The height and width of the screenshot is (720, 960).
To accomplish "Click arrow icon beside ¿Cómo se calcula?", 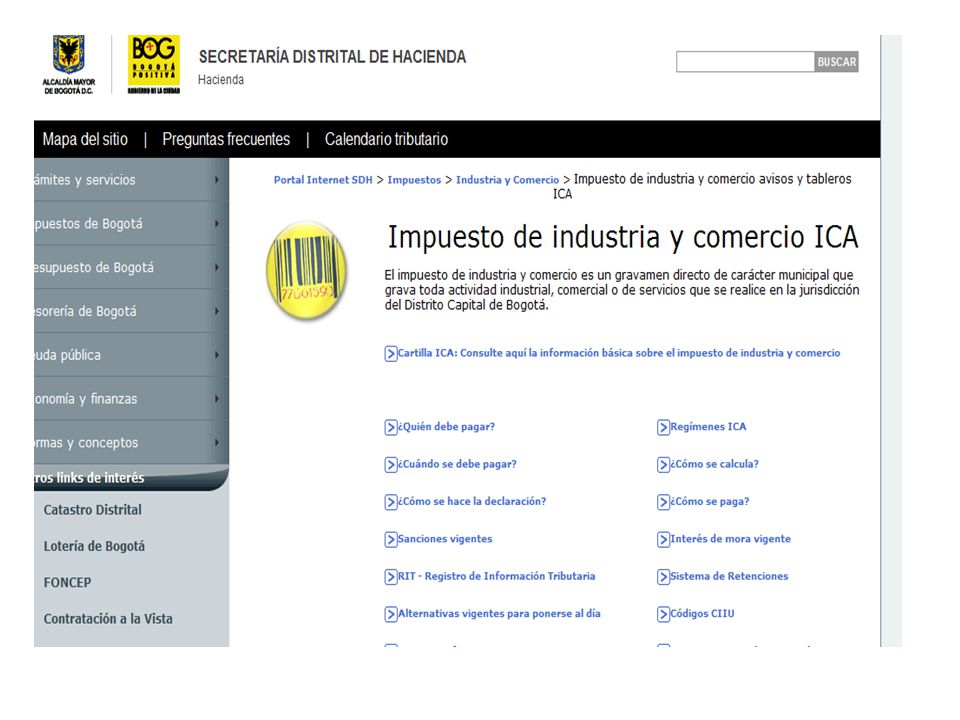I will (663, 465).
